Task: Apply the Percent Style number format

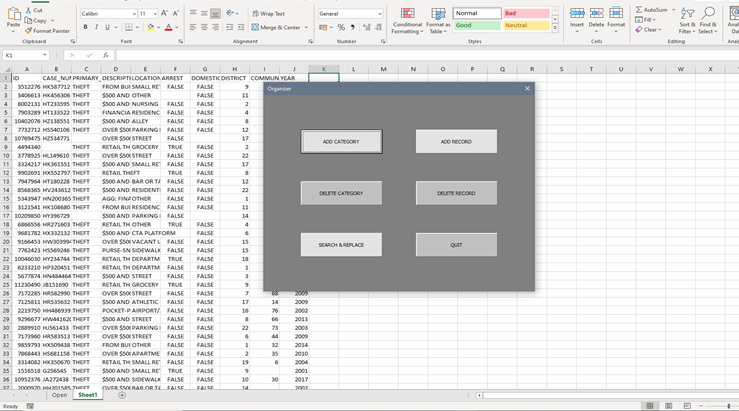Action: pyautogui.click(x=341, y=28)
